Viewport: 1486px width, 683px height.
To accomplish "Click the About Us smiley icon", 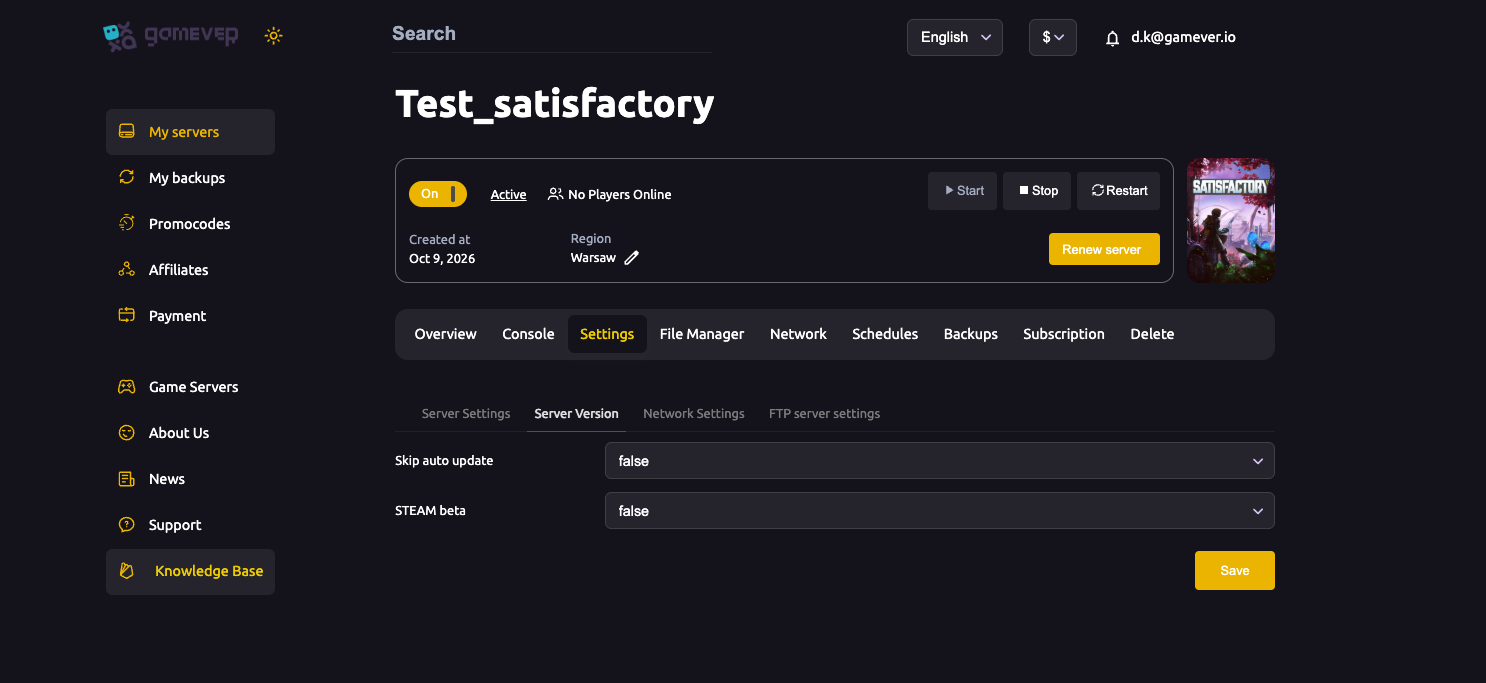I will coord(126,433).
